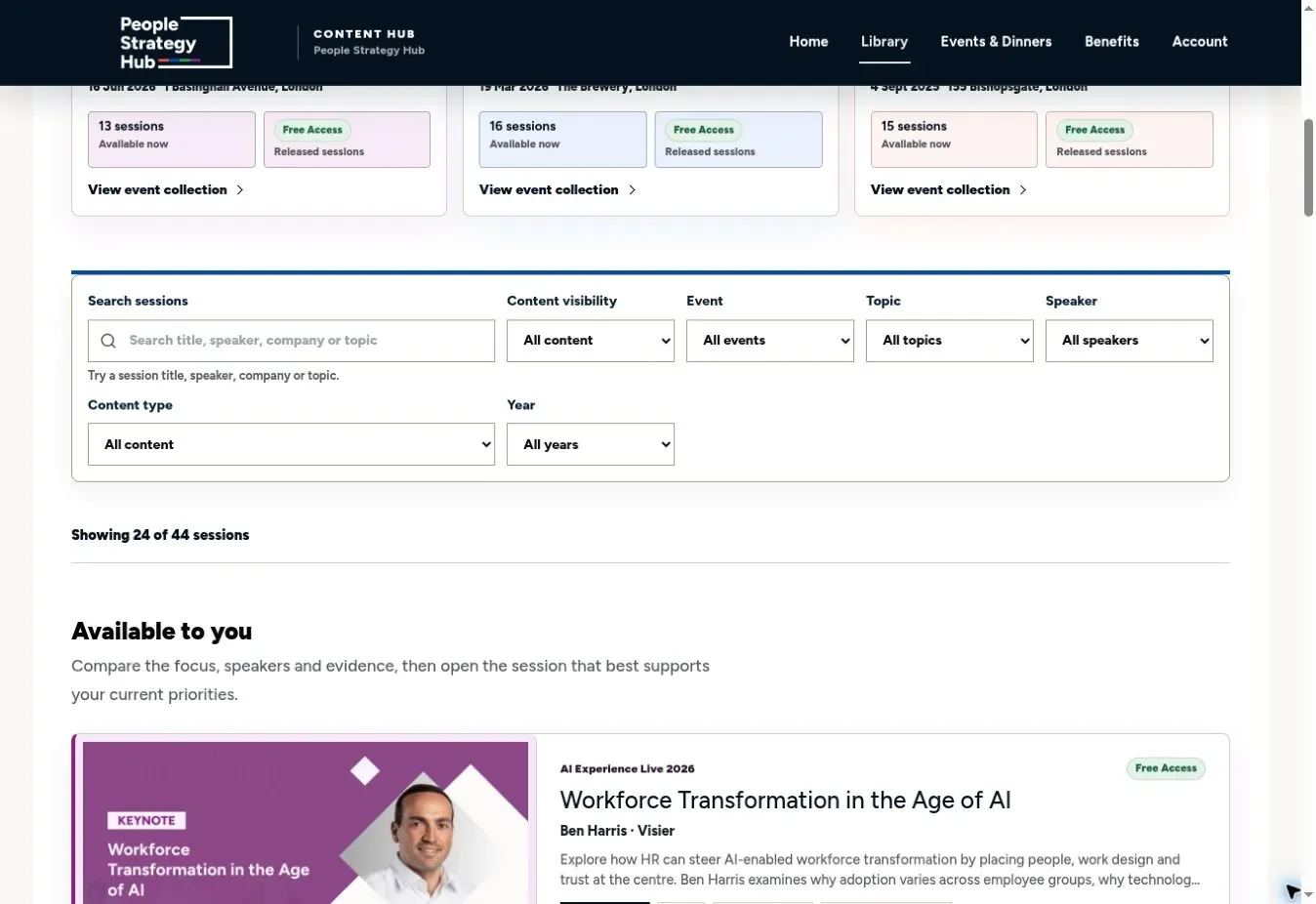Click chevron beside 16 sessions event collection
Image resolution: width=1316 pixels, height=904 pixels.
632,189
